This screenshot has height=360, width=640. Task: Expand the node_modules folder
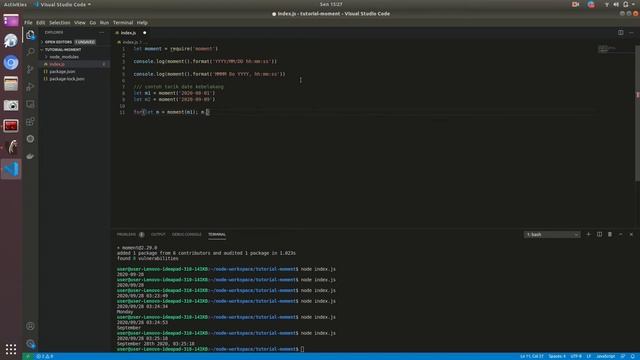[x=64, y=57]
